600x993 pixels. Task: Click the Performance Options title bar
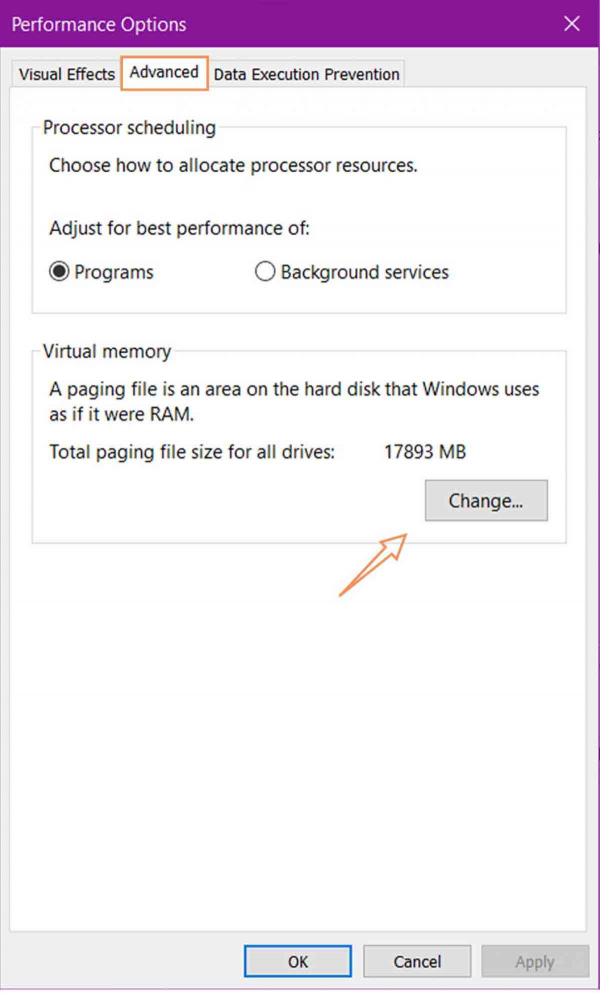coord(250,24)
